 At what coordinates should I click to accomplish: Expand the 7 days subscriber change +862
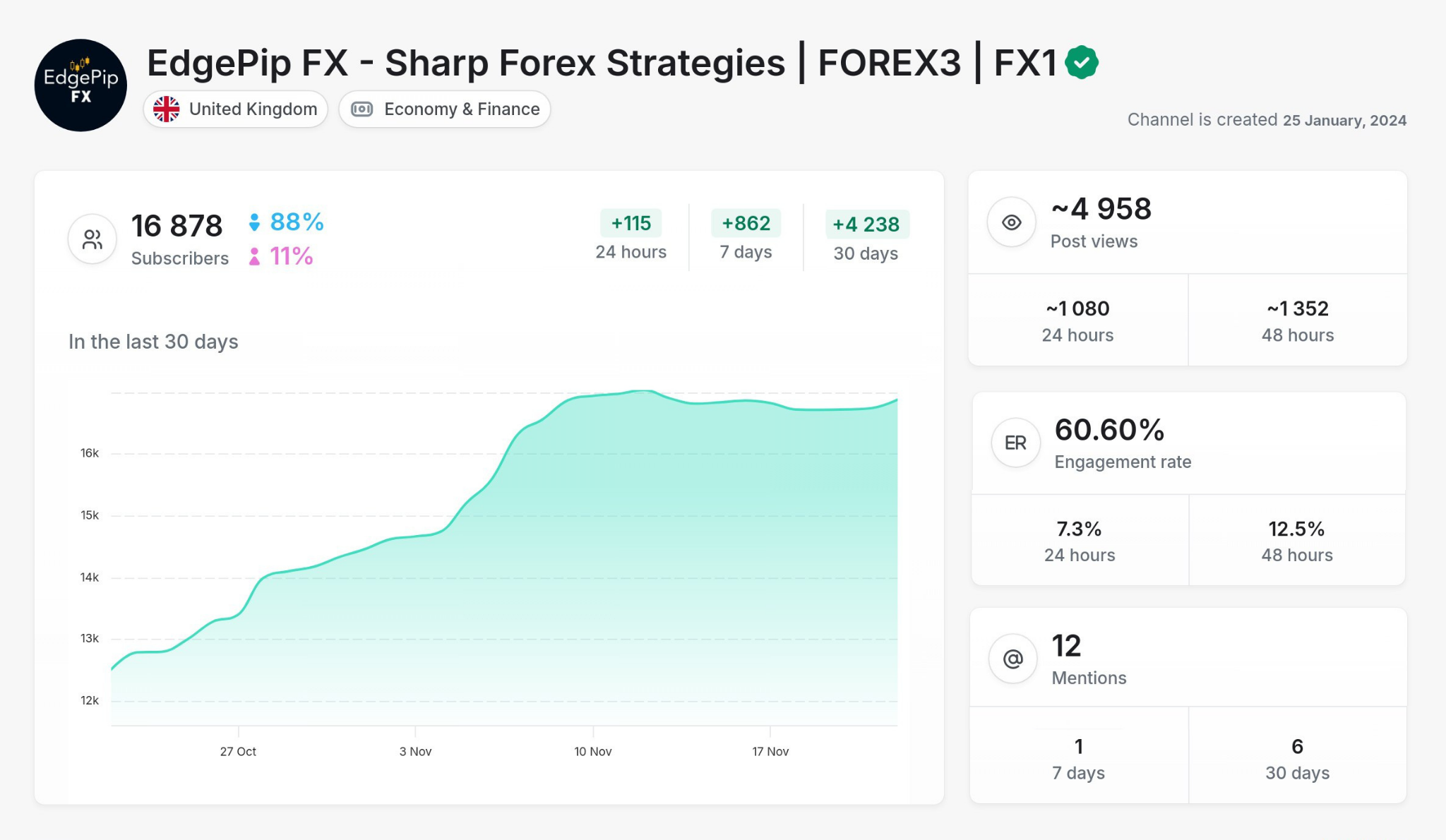[x=747, y=224]
